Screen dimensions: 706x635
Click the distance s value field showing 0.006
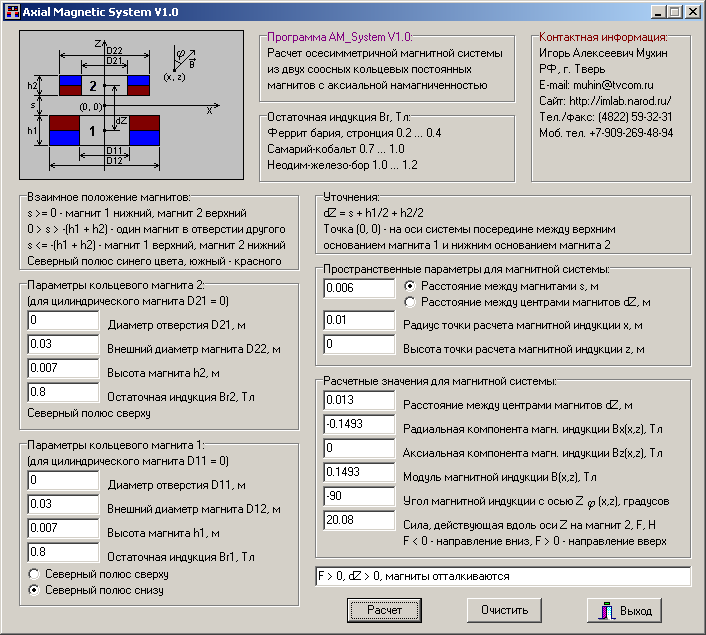tap(359, 288)
